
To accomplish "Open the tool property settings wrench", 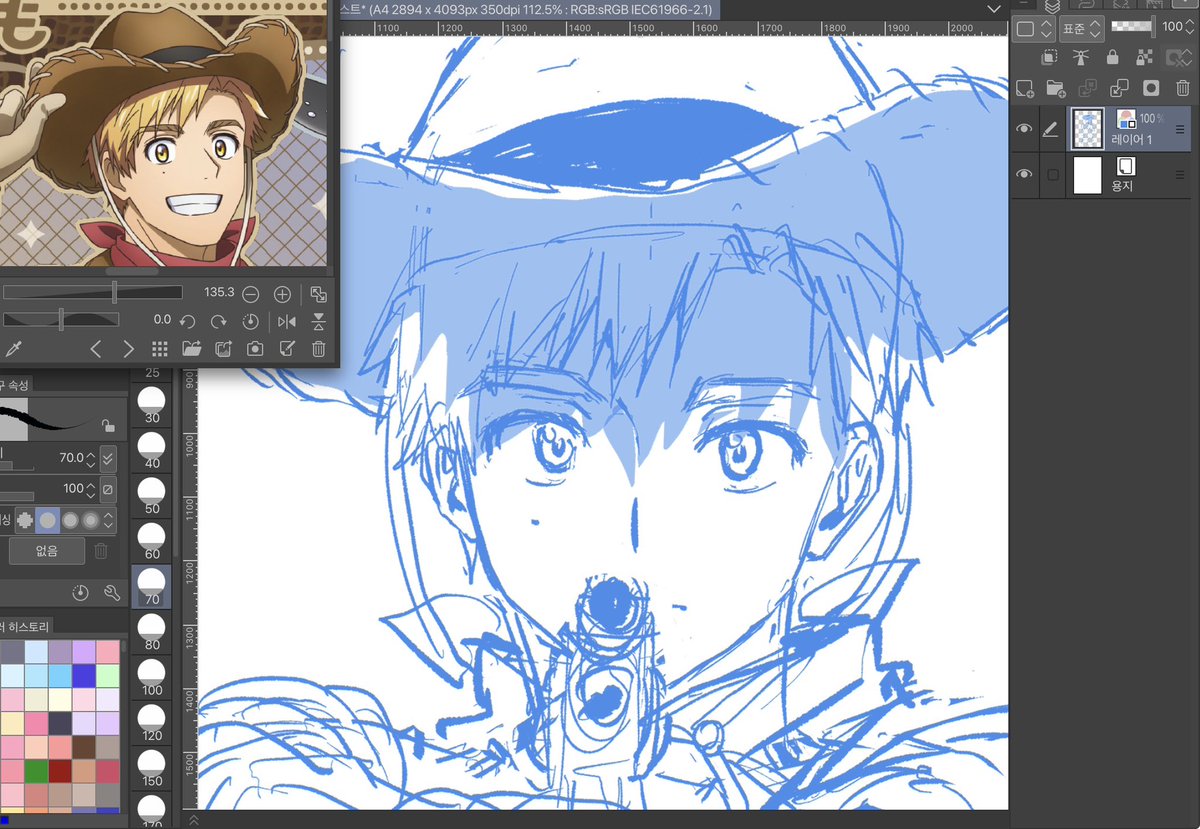I will click(x=112, y=593).
